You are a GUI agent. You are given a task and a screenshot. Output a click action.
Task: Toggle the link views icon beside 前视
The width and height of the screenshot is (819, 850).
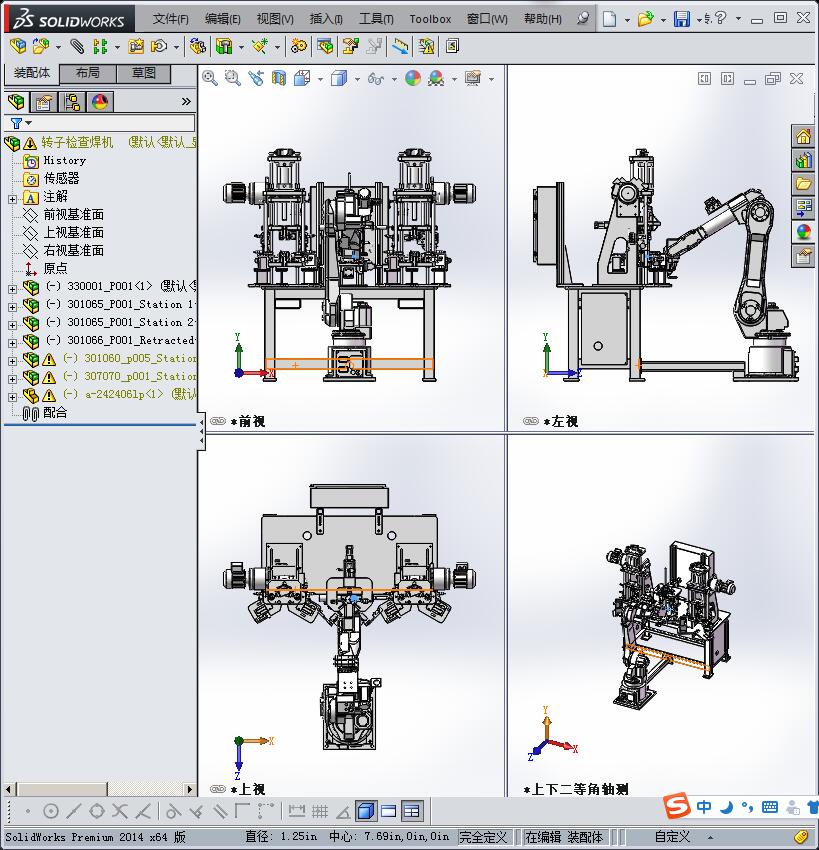pos(218,422)
